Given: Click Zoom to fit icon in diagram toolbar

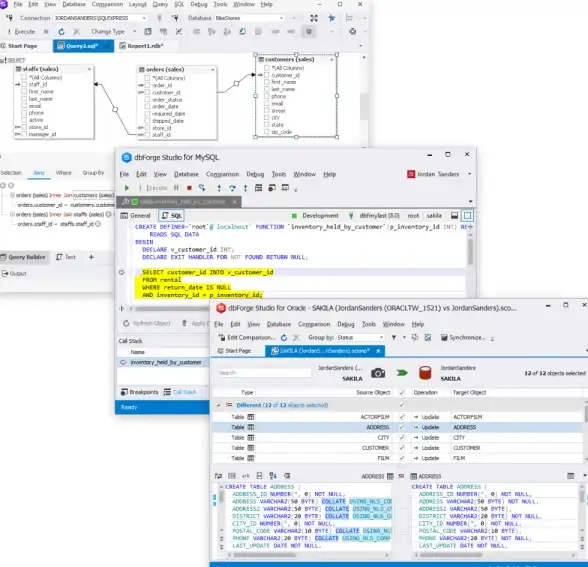Looking at the screenshot, I should (x=314, y=18).
